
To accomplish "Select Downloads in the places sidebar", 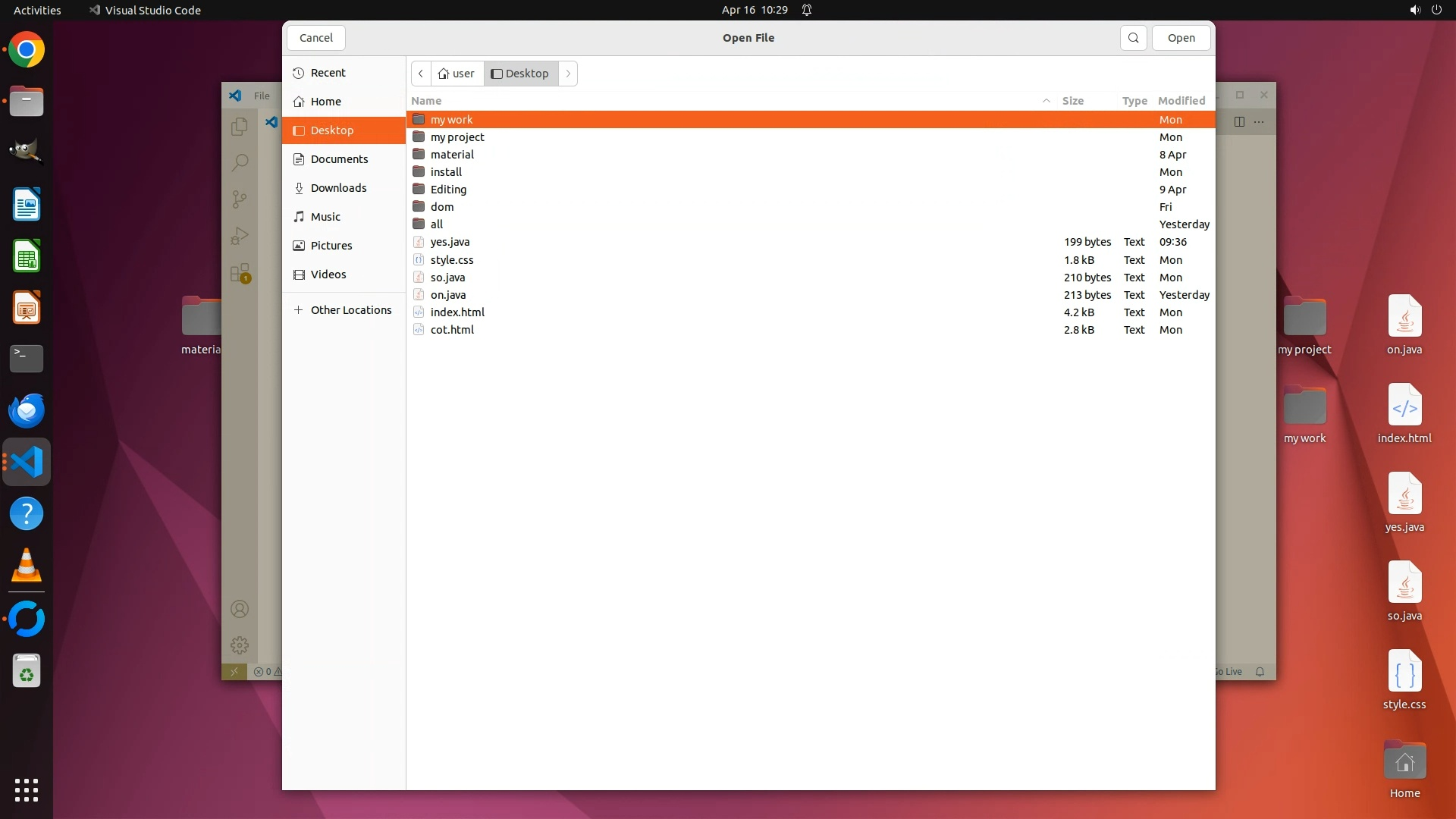I will (338, 188).
